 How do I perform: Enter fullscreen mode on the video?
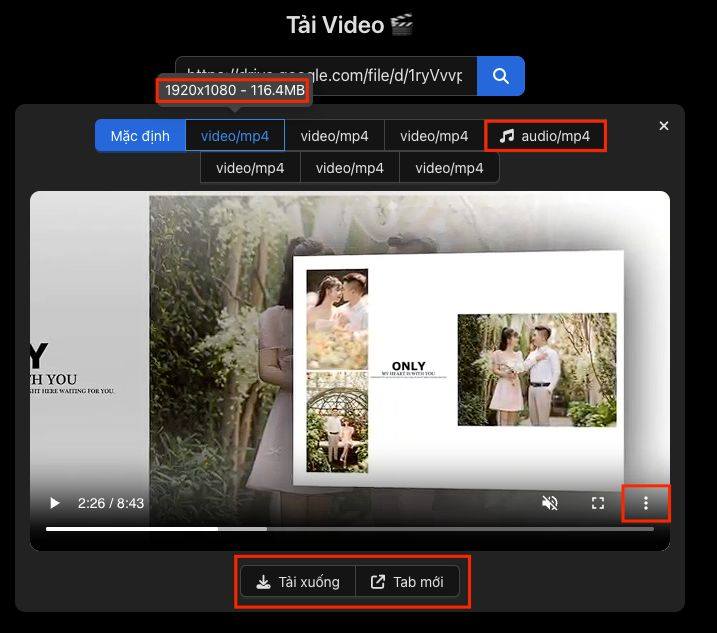(x=598, y=503)
